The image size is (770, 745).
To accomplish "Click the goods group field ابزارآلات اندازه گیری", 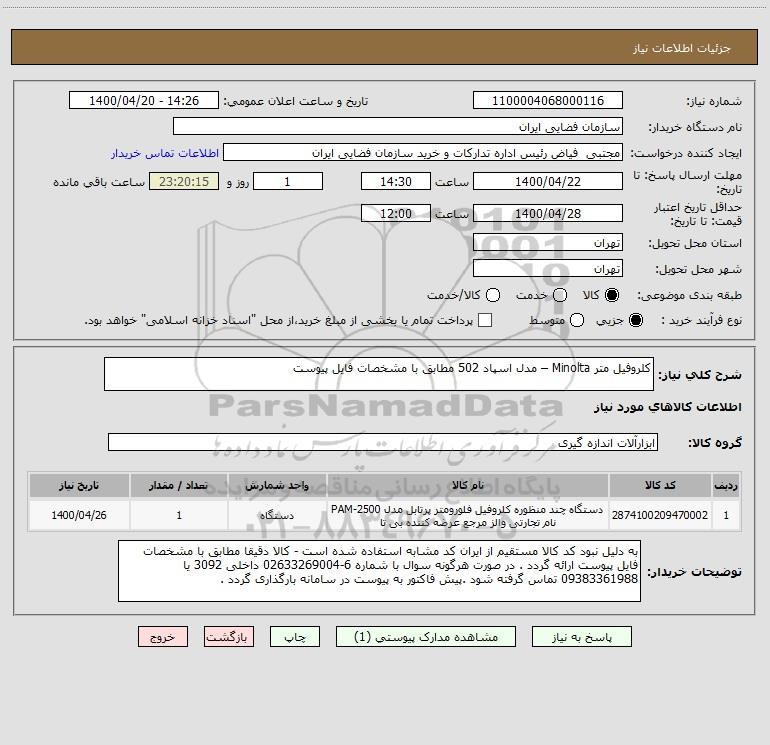I will (383, 442).
